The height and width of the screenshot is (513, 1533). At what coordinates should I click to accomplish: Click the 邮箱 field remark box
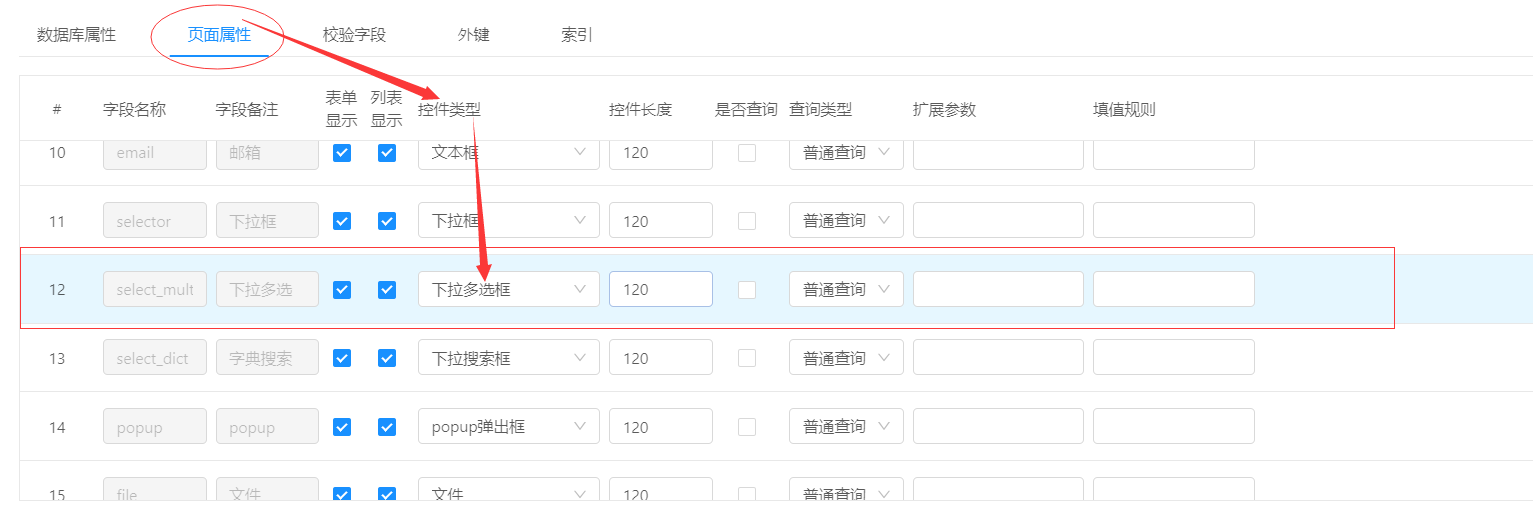click(x=267, y=153)
